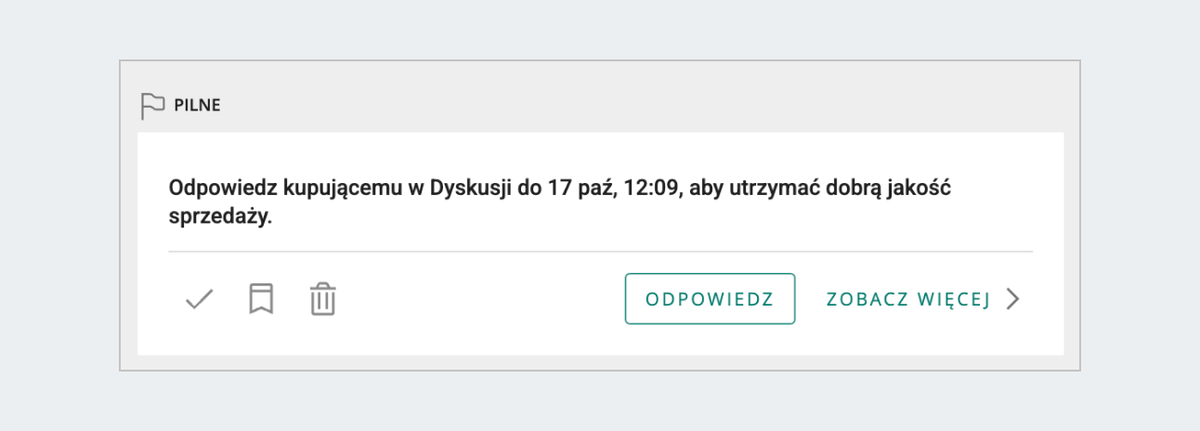Delete the notification using trash icon

[x=322, y=299]
